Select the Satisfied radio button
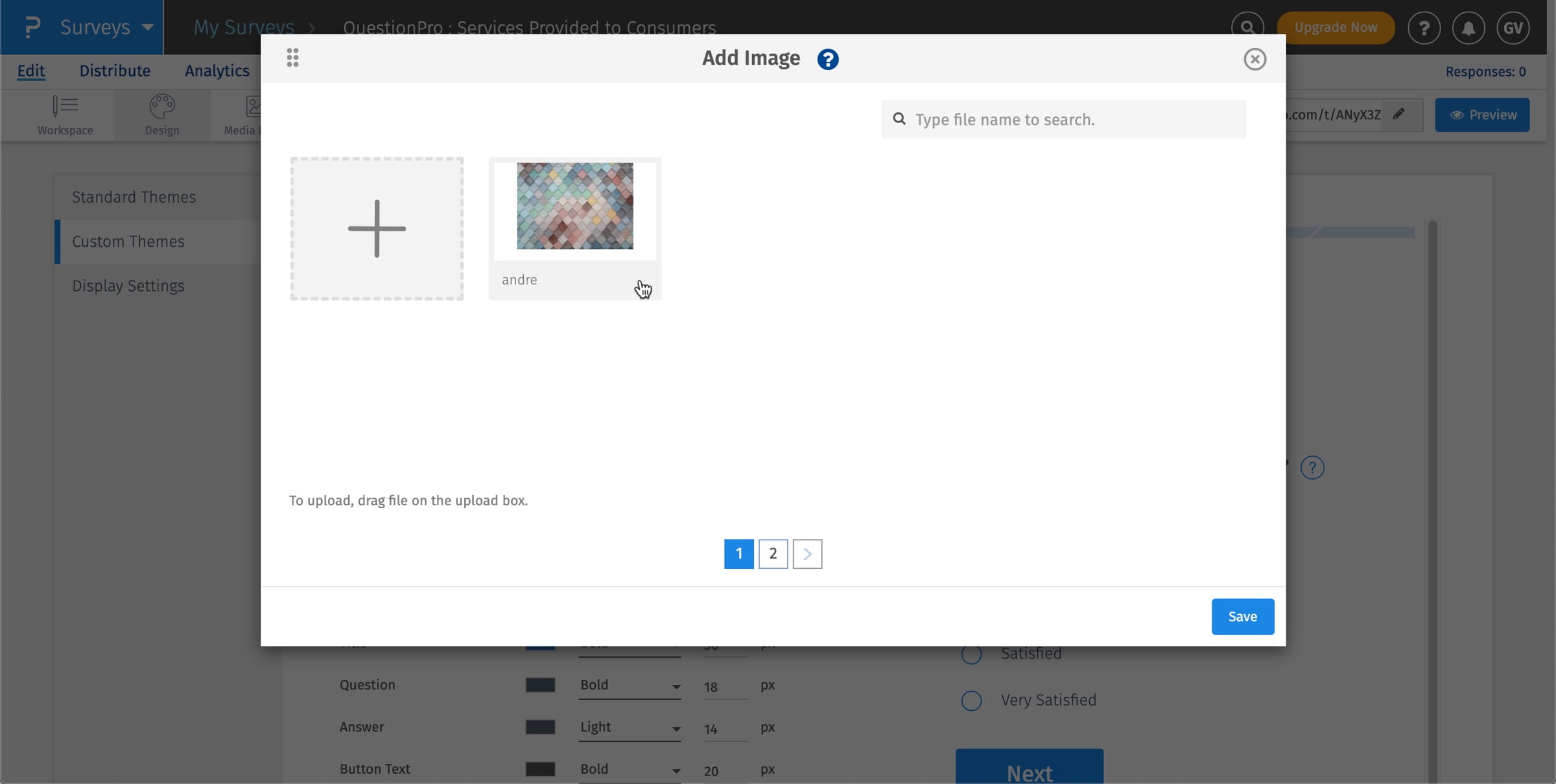 pyautogui.click(x=972, y=654)
